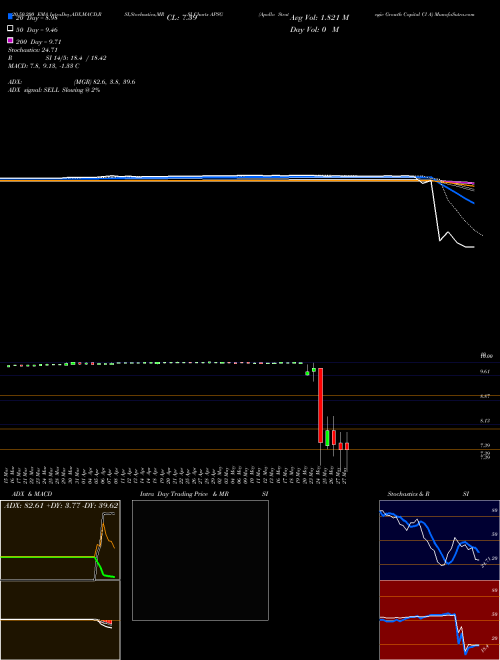The width and height of the screenshot is (500, 660).
Task: Click the MACD histogram lower panel
Action: 60,620
